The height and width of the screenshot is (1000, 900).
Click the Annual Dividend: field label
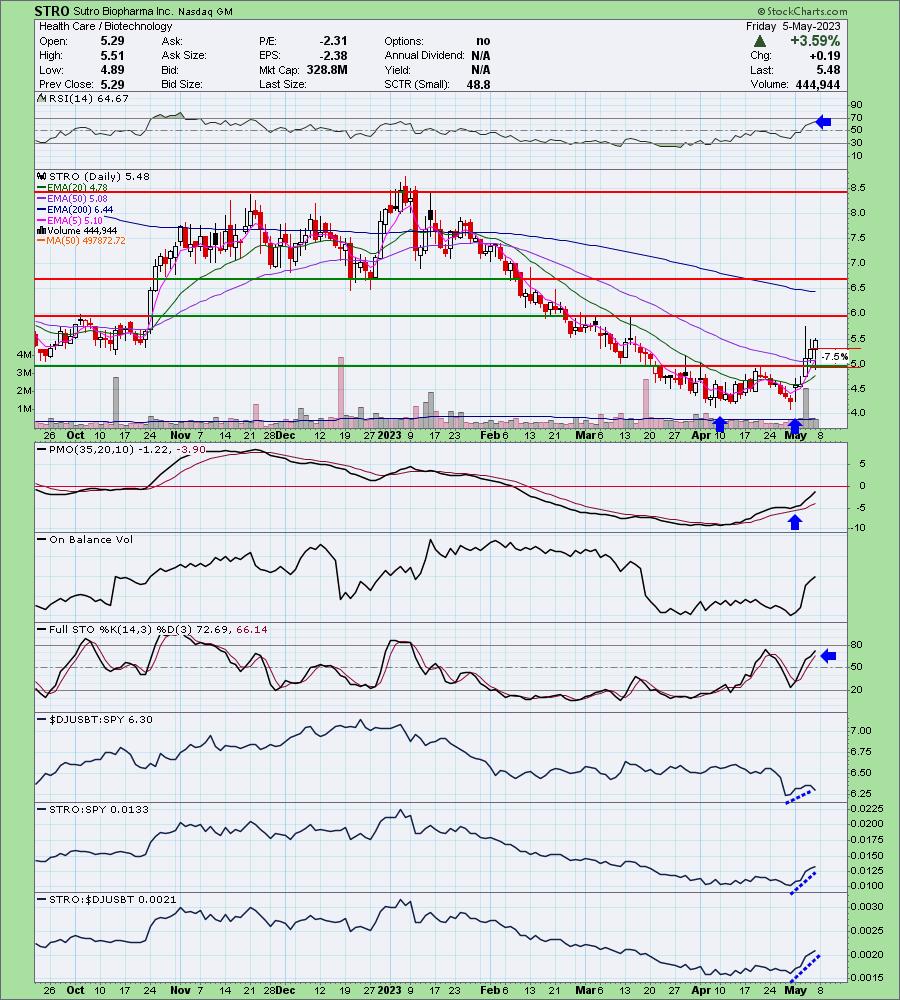coord(425,55)
